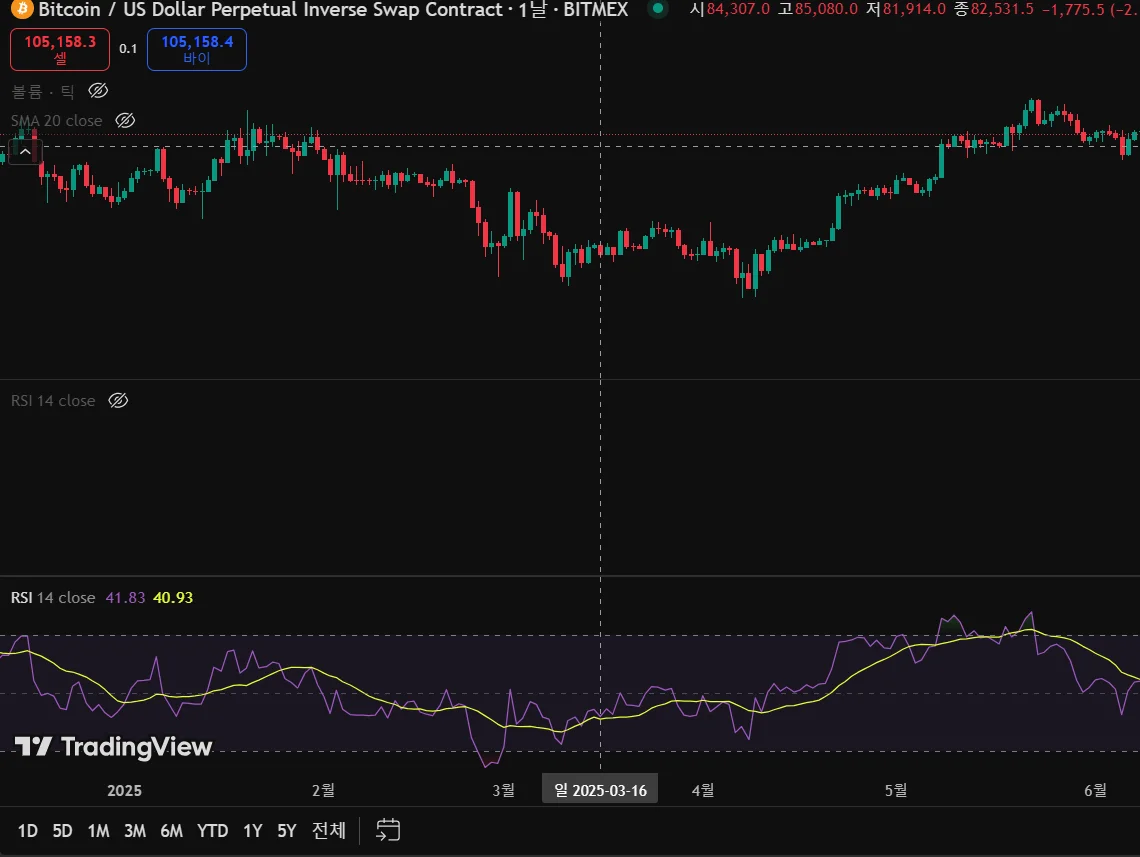Collapse the indicator legend arrow

click(x=25, y=152)
